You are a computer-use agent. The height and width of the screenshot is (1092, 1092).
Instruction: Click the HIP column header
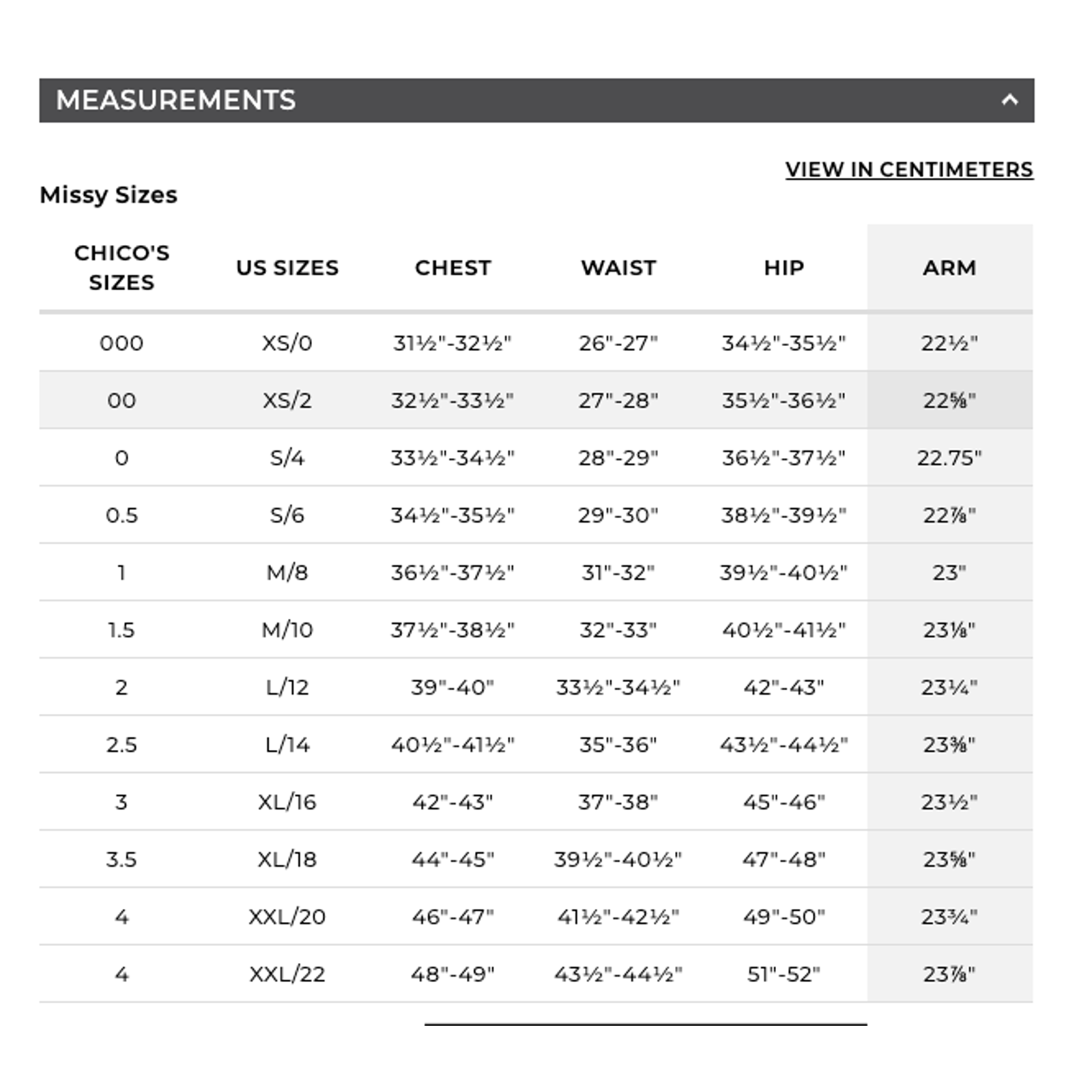[x=784, y=268]
